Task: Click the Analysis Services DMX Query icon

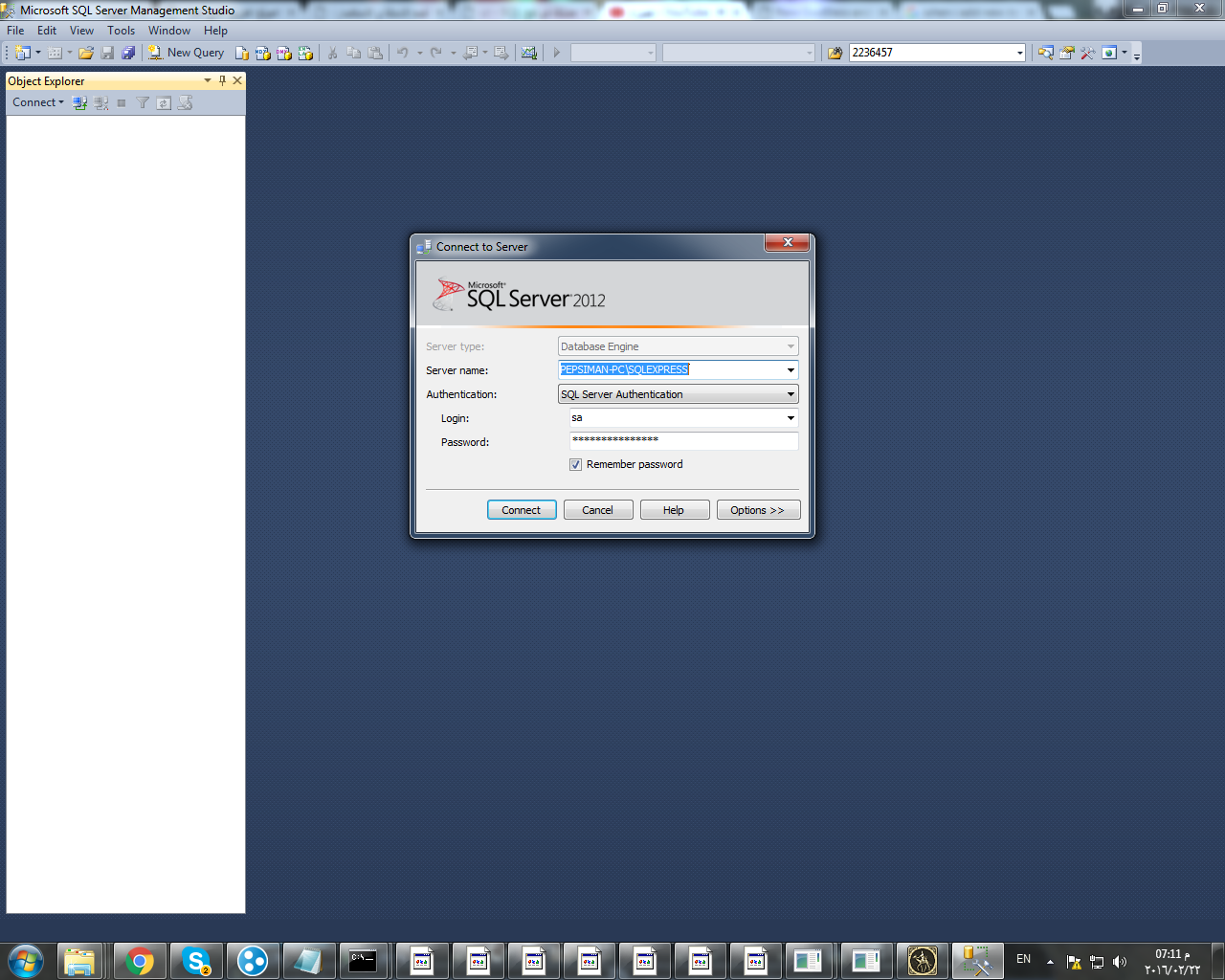Action: (284, 53)
